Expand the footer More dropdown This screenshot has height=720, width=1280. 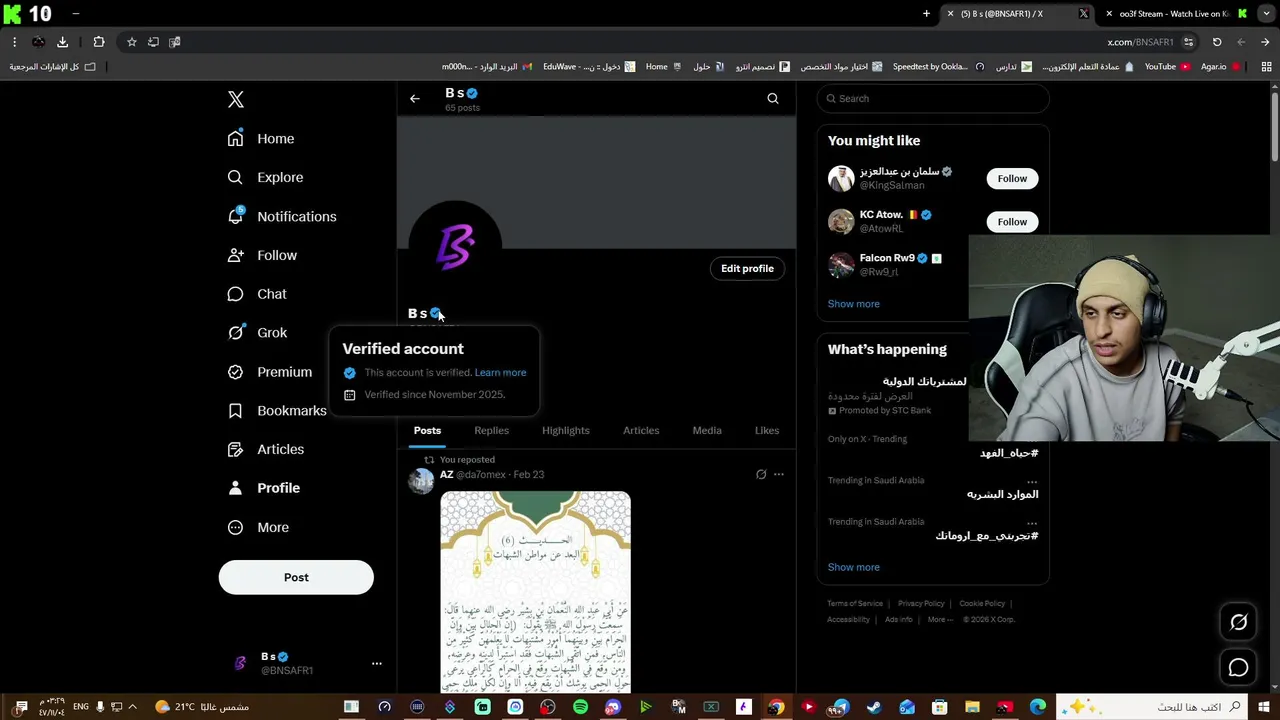tap(939, 620)
